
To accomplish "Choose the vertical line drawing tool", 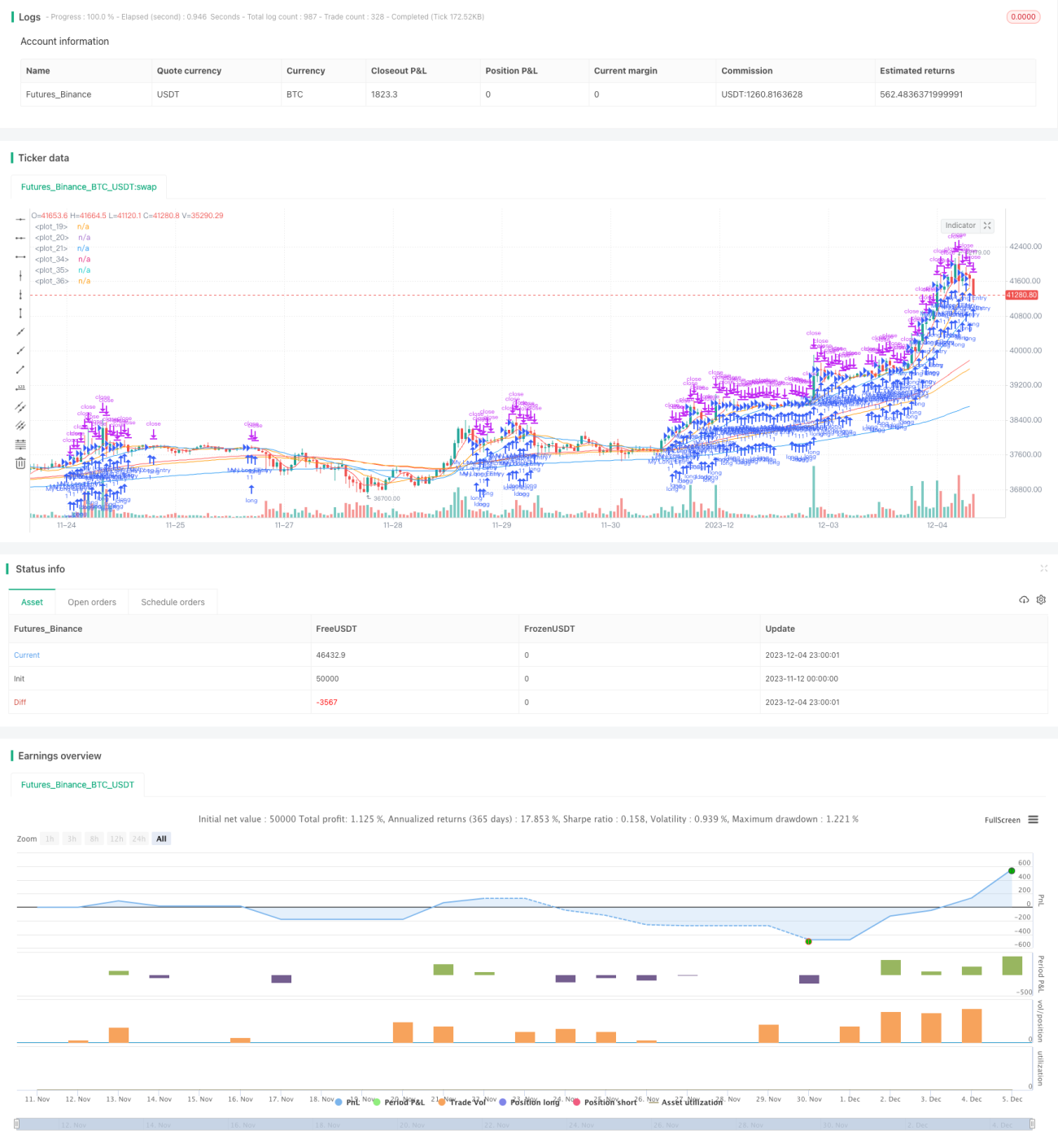I will [20, 275].
